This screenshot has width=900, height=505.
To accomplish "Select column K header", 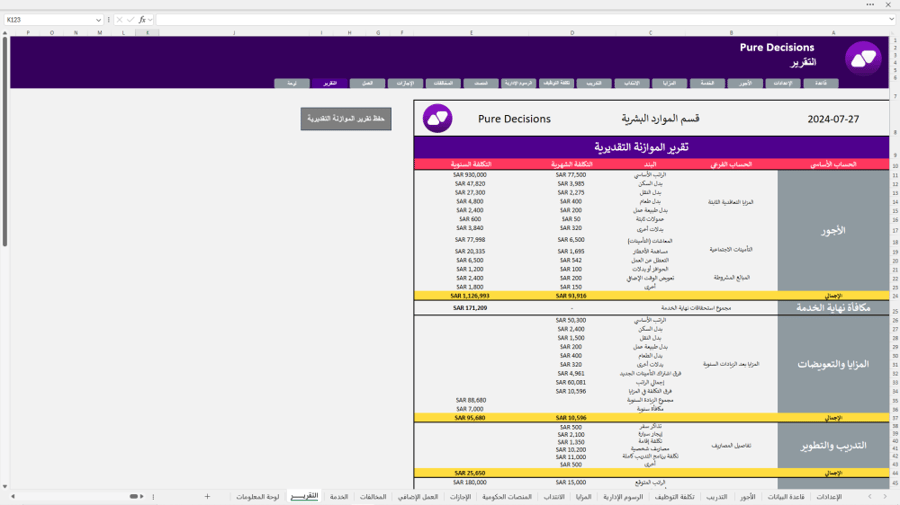I will click(x=148, y=33).
